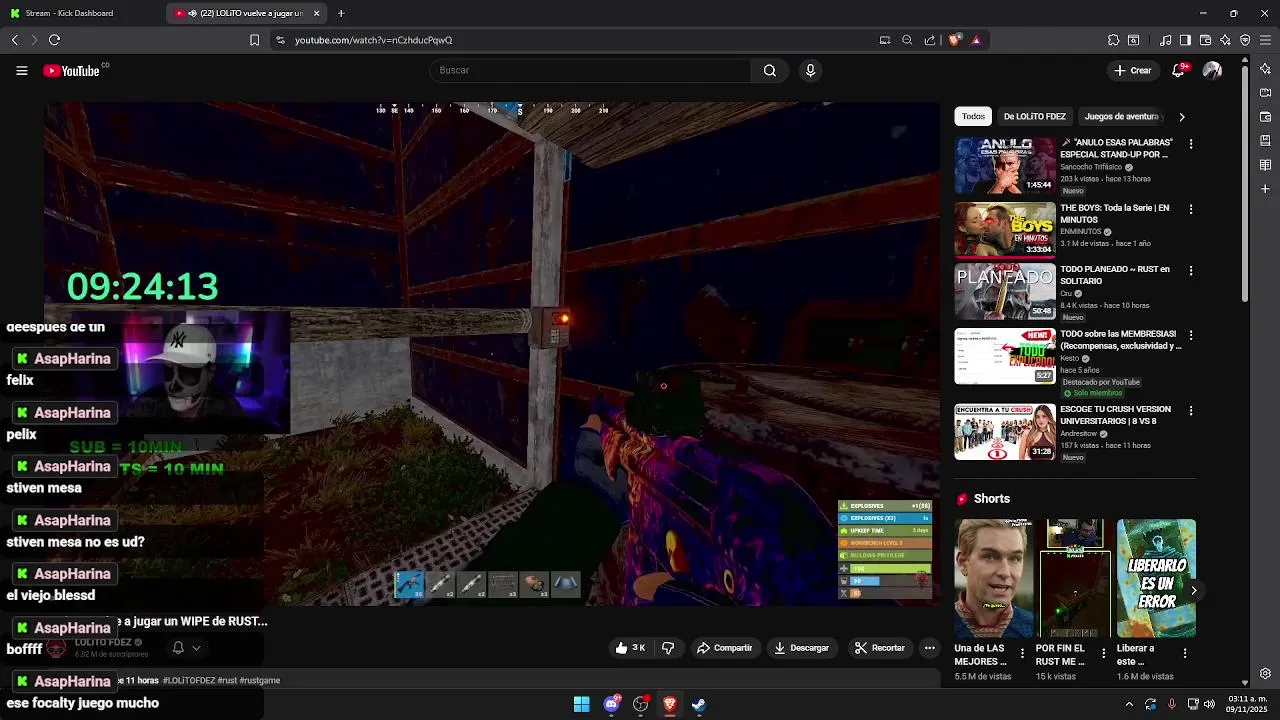1280x720 pixels.
Task: Open Leo AI sparkle icon in the toolbar
Action: click(1225, 40)
